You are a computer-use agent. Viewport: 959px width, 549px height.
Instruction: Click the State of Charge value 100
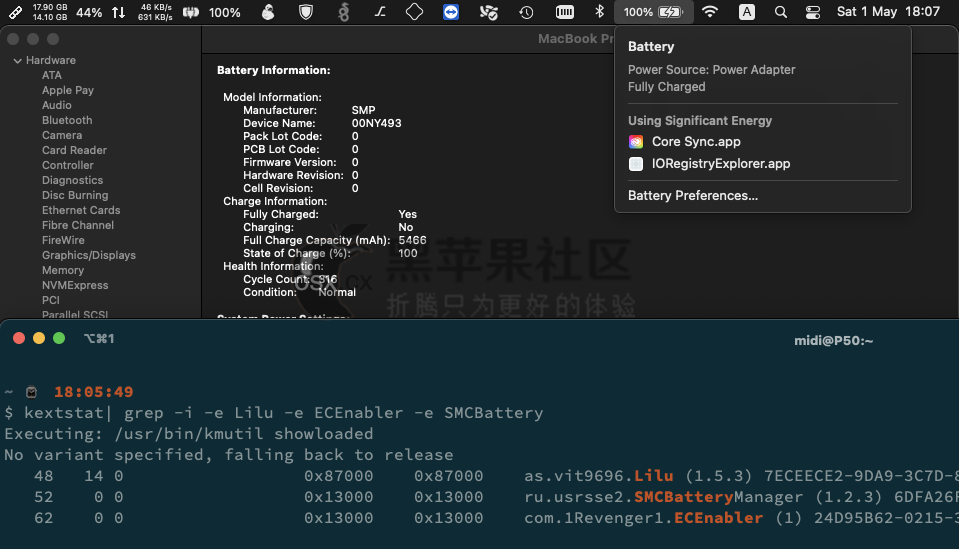[x=407, y=253]
